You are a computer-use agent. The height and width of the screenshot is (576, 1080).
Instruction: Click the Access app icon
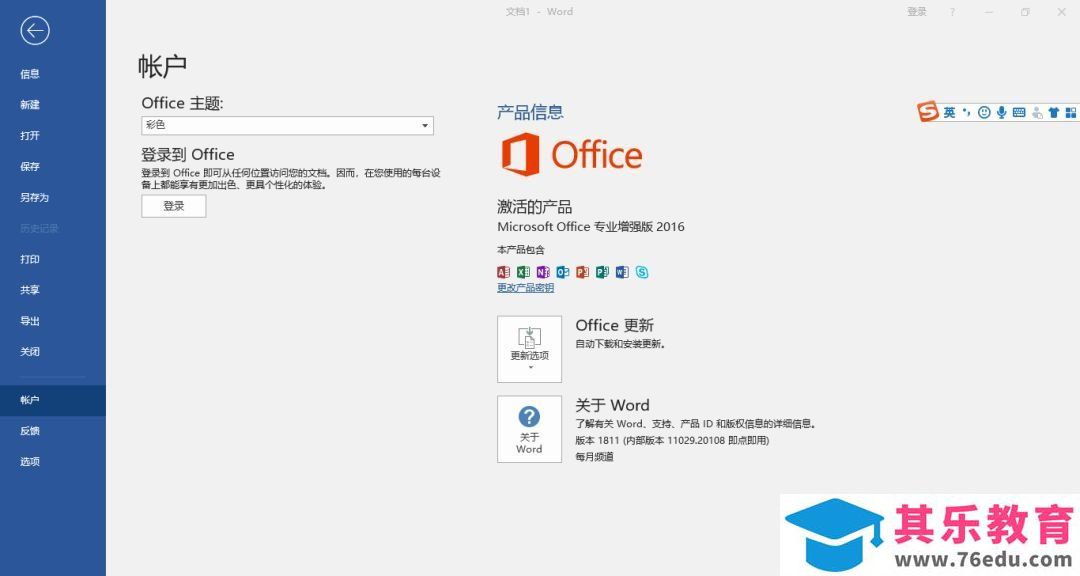coord(503,272)
